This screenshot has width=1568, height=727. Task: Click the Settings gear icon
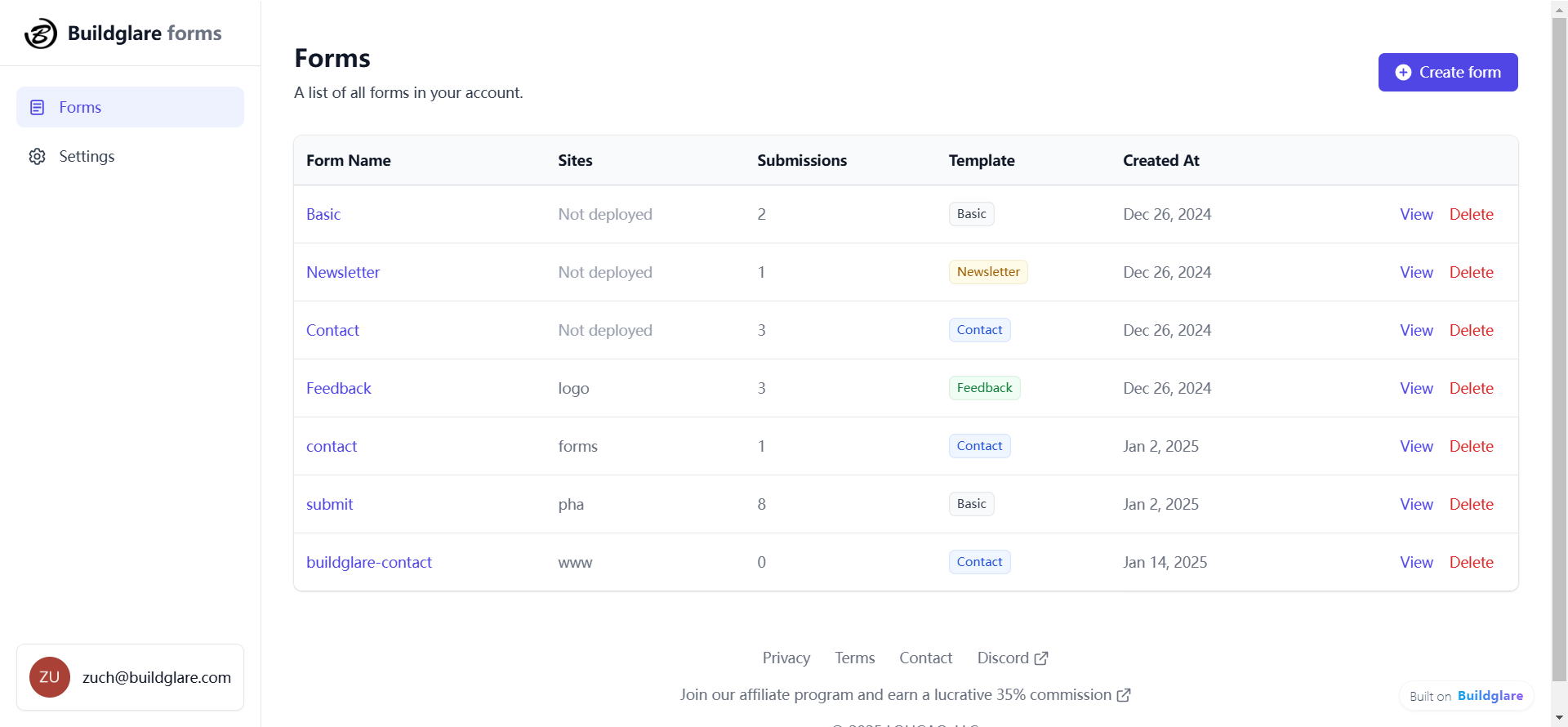coord(38,157)
